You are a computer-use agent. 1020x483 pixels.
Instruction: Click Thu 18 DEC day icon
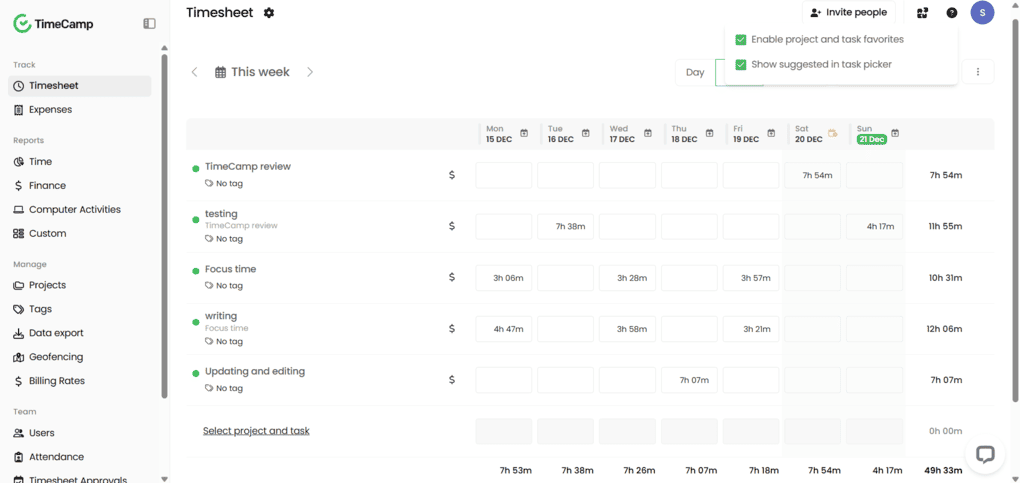[x=709, y=133]
